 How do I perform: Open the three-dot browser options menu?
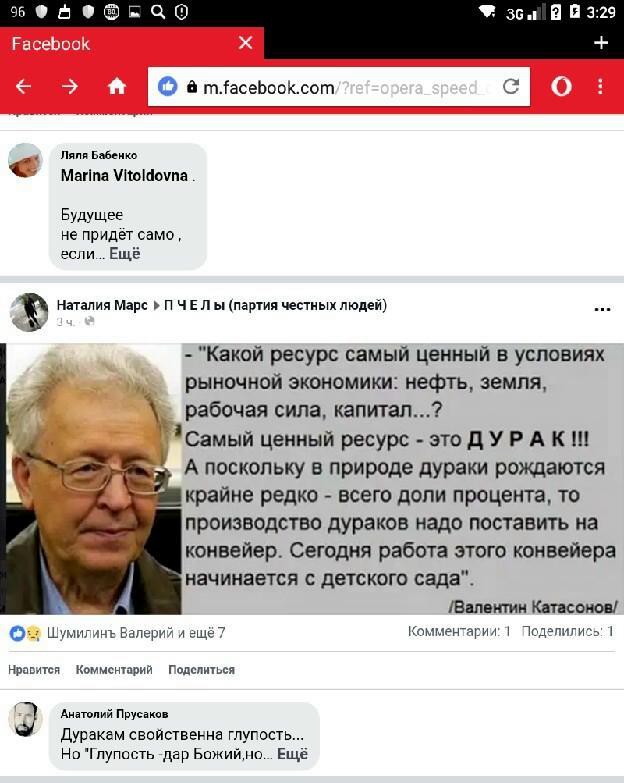tap(601, 87)
